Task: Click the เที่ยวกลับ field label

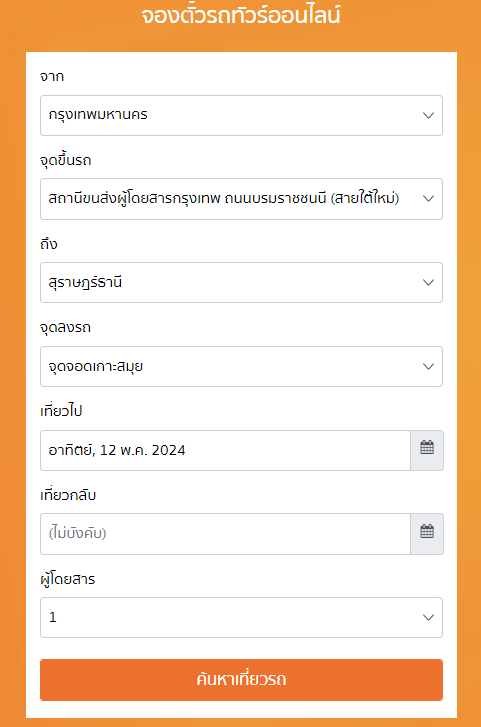Action: (68, 495)
